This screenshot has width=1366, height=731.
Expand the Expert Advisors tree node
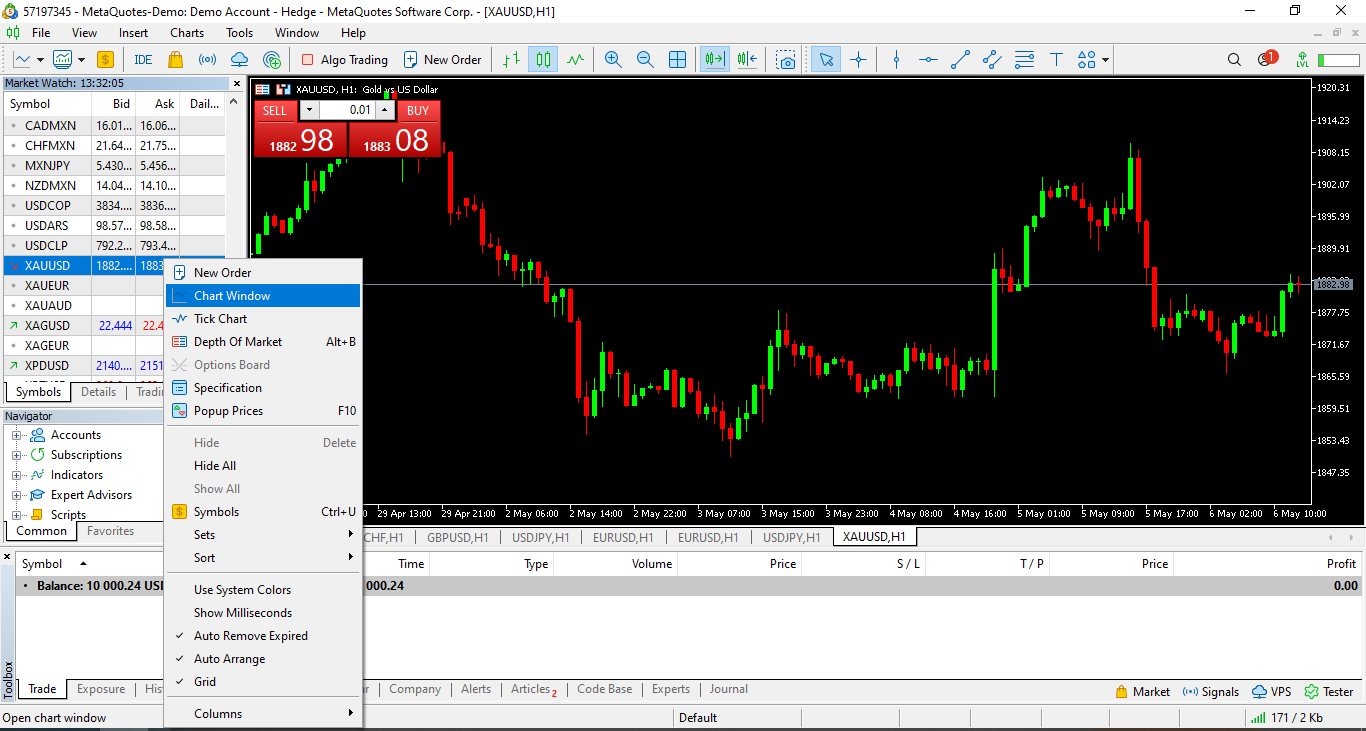point(17,495)
